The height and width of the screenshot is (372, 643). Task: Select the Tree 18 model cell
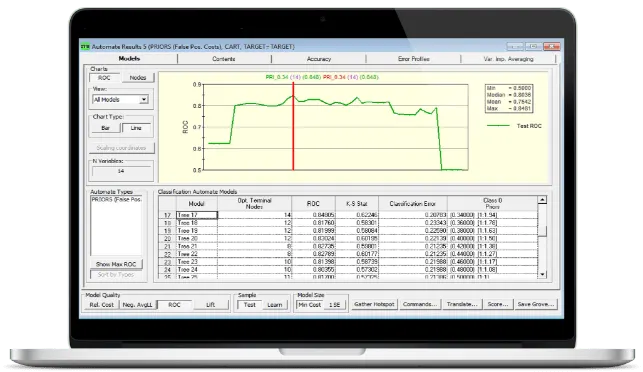tap(197, 223)
